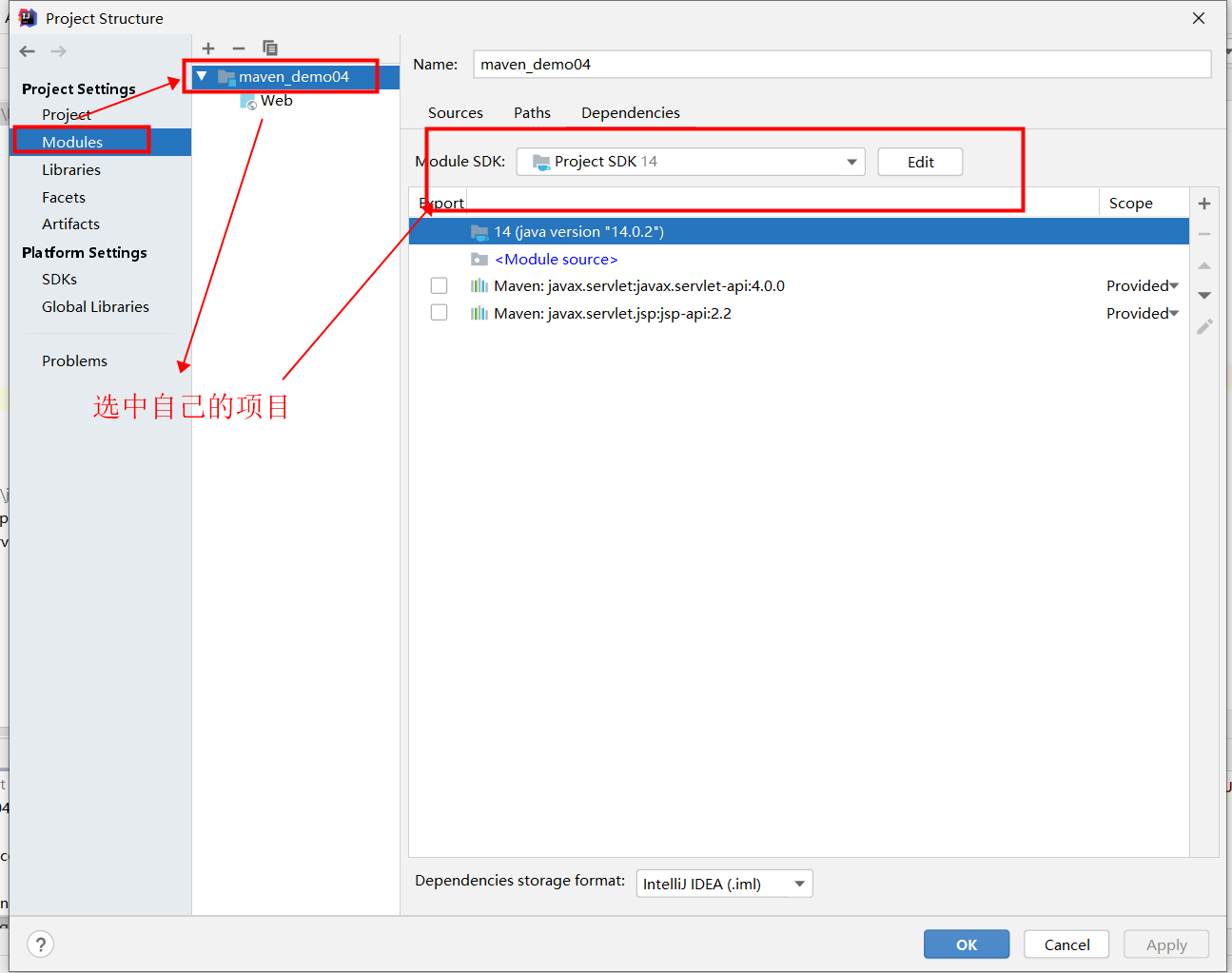Go forward with the right arrow icon
Screen dimensions: 1232x973
click(59, 51)
